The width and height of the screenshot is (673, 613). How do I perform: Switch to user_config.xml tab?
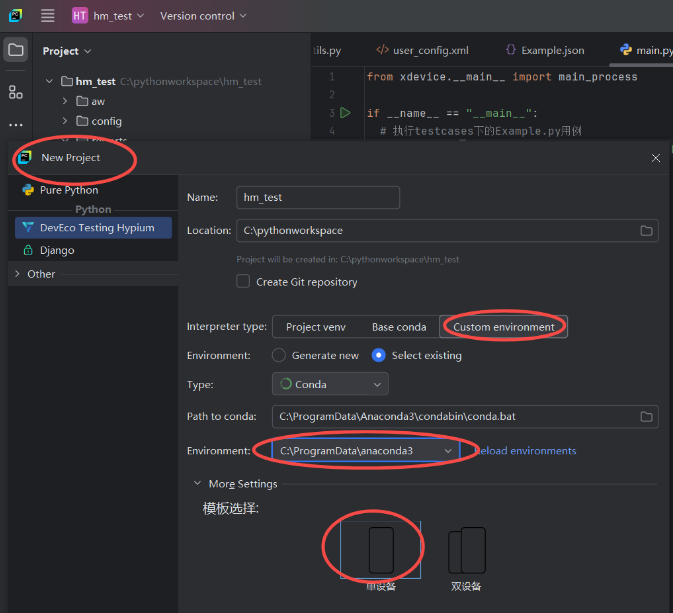click(422, 50)
